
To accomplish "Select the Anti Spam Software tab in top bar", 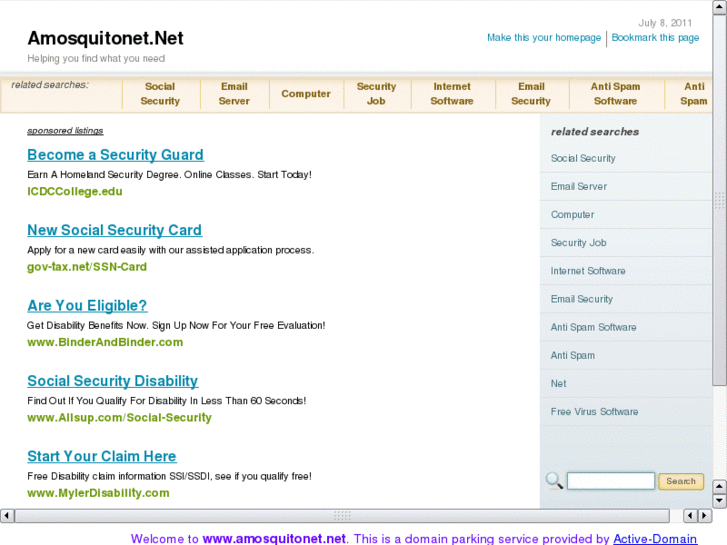I will click(x=615, y=94).
